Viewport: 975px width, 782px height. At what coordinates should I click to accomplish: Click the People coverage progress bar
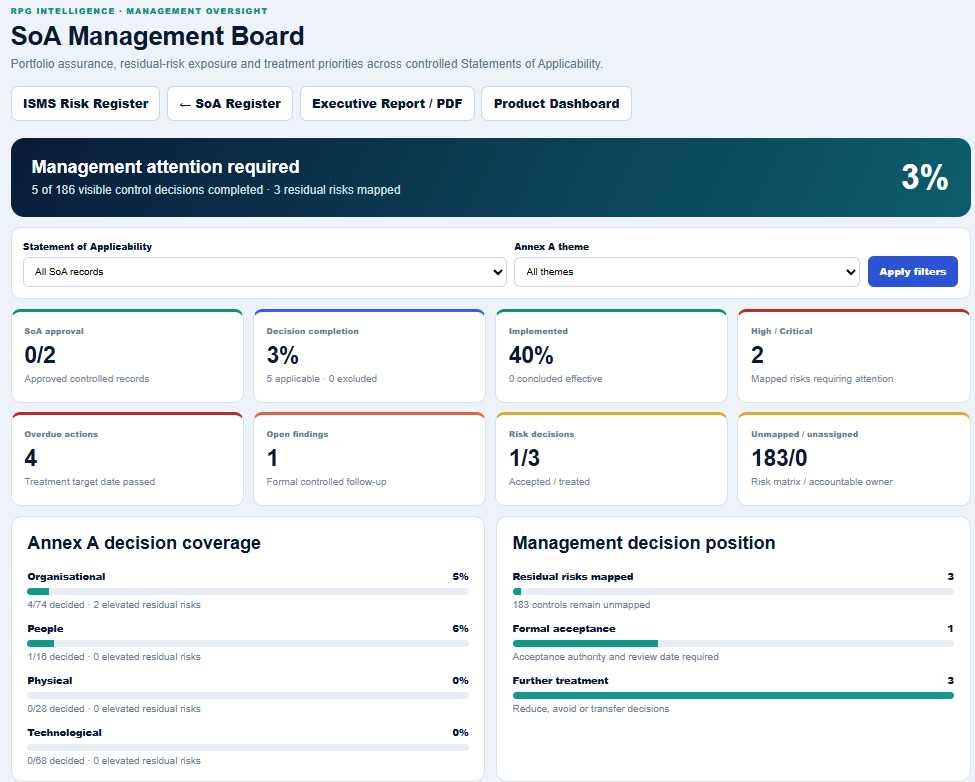(x=248, y=644)
